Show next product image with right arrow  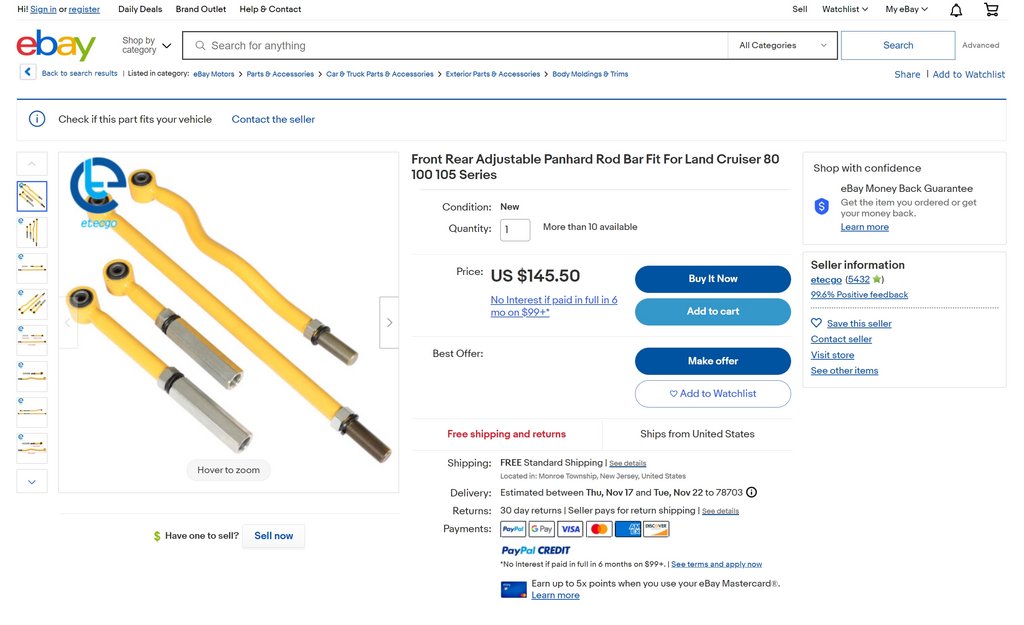[389, 322]
